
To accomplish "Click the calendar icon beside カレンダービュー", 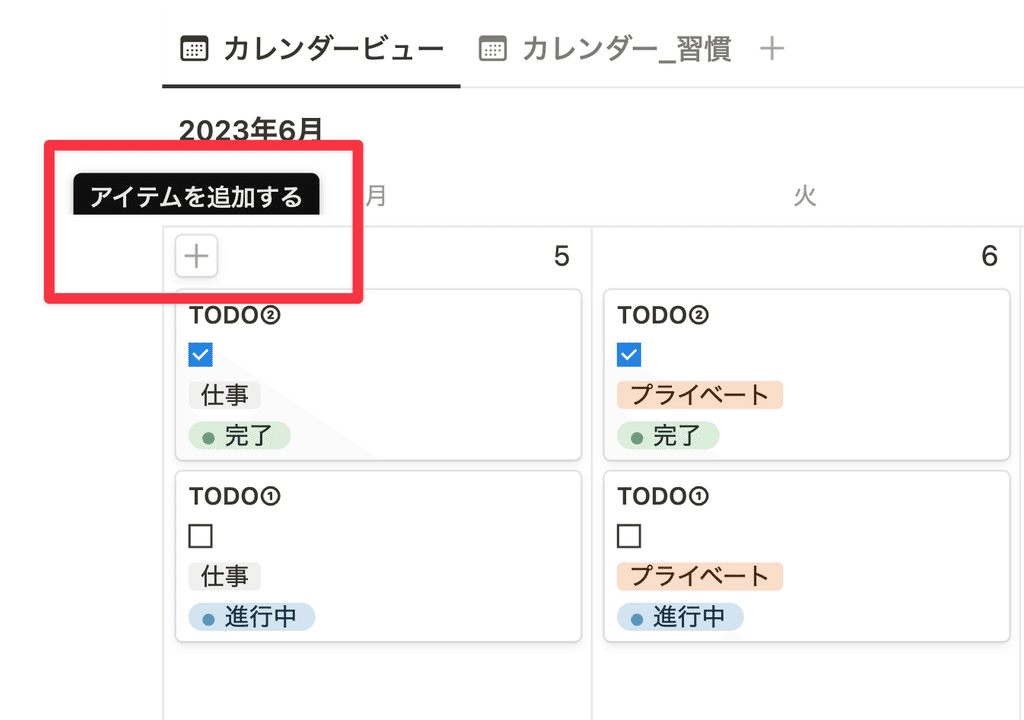I will 194,49.
